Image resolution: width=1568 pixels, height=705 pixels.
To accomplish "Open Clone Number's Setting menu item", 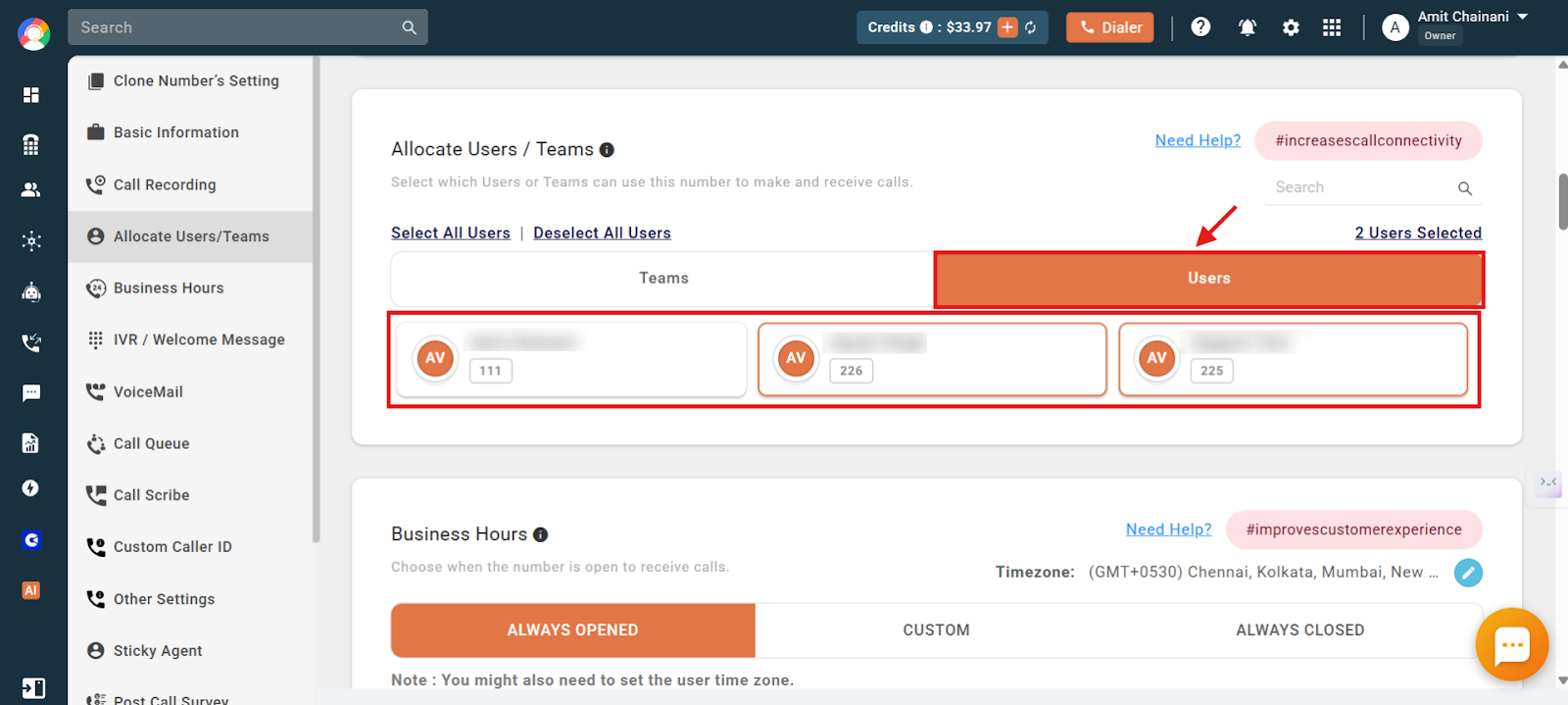I will pos(191,81).
